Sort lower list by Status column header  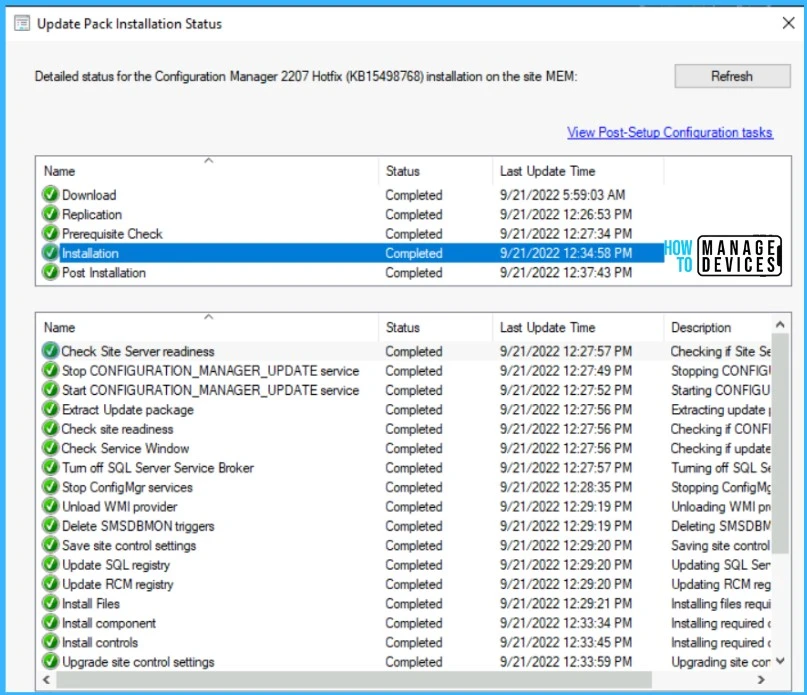coord(435,327)
